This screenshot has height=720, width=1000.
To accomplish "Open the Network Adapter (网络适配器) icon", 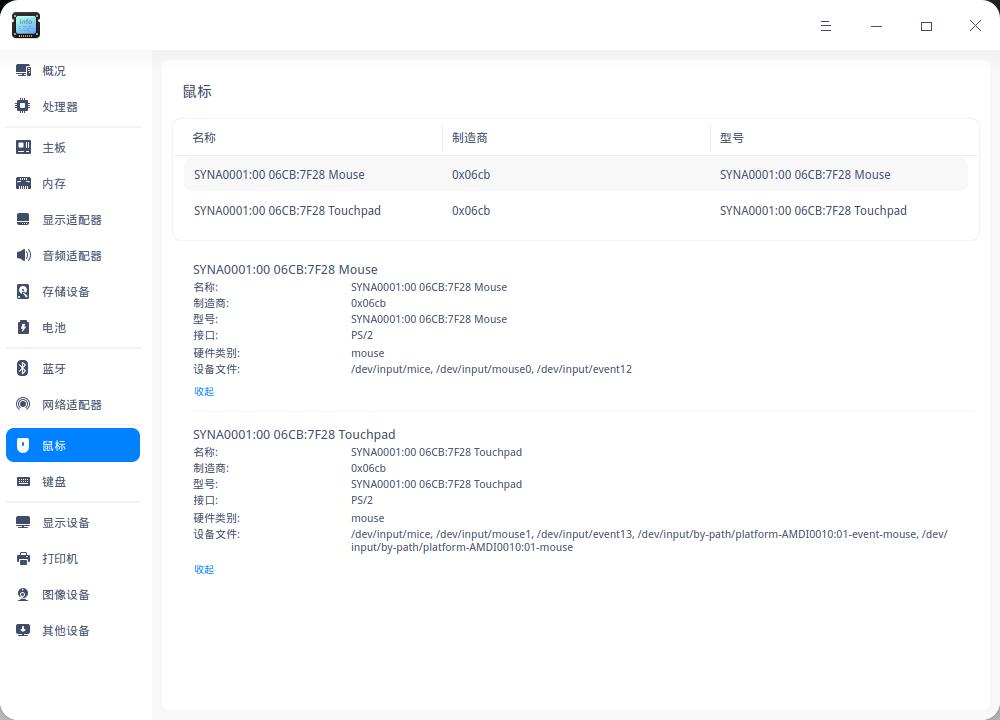I will click(x=23, y=405).
